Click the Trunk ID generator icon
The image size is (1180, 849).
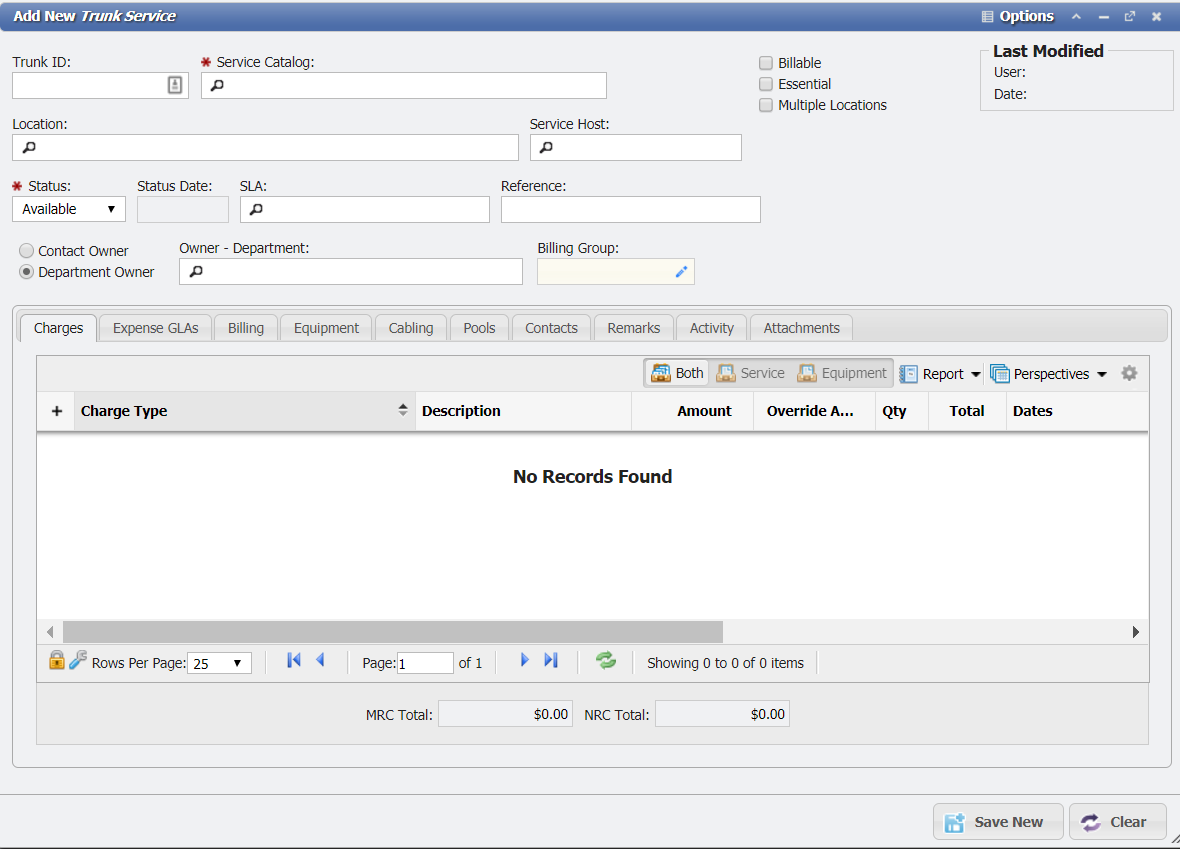click(175, 85)
